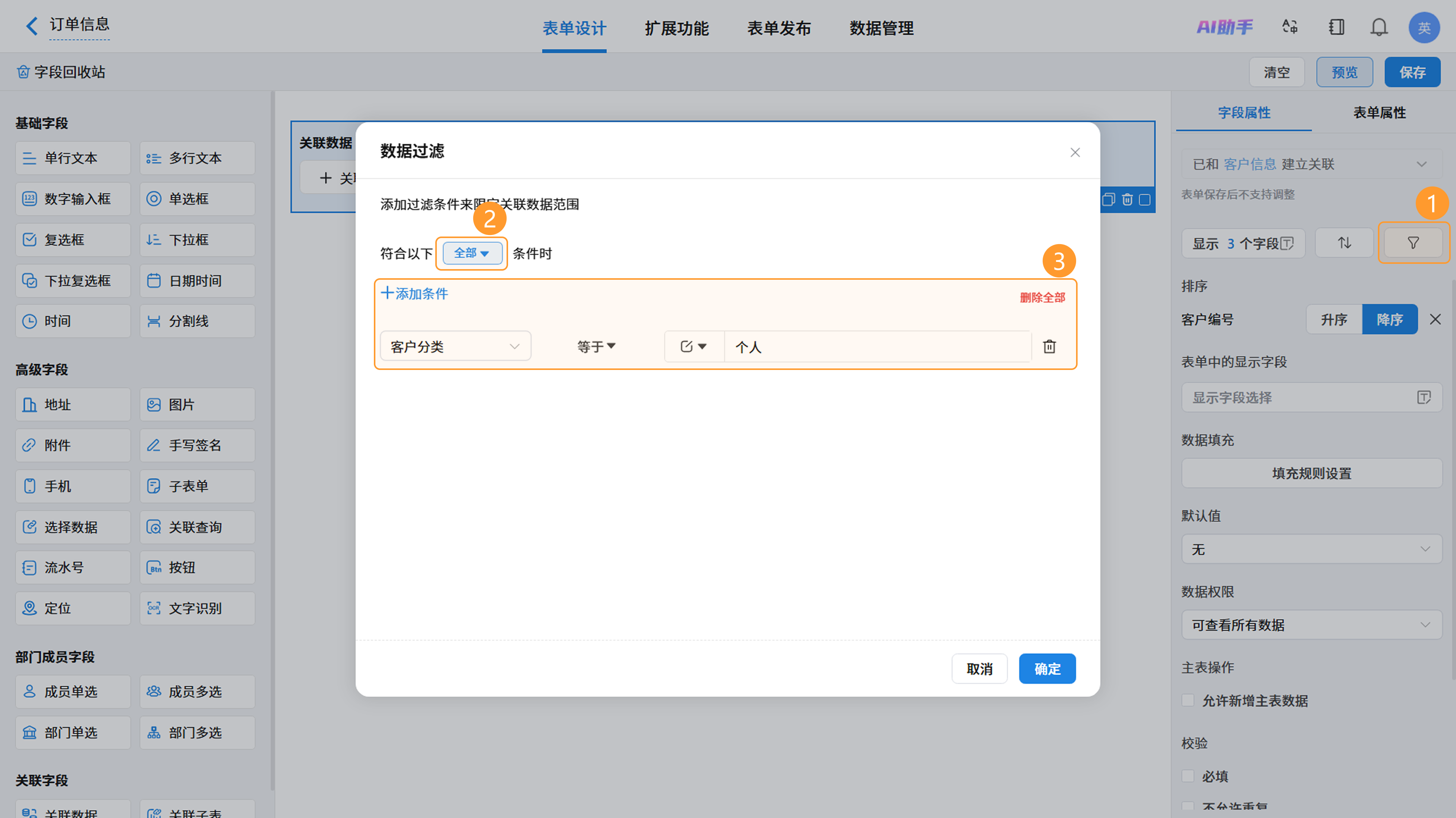Add the 复选框 field
The image size is (1456, 818).
[73, 240]
